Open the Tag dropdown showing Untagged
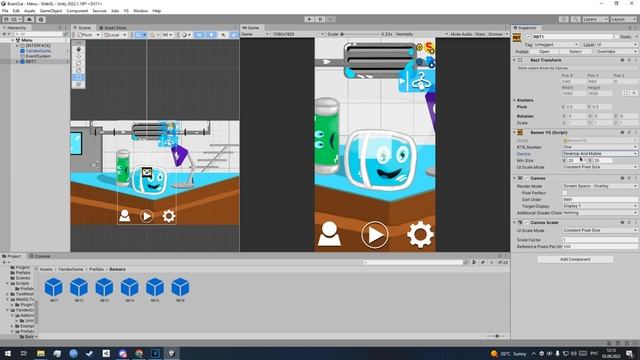Image resolution: width=640 pixels, height=360 pixels. pos(556,44)
